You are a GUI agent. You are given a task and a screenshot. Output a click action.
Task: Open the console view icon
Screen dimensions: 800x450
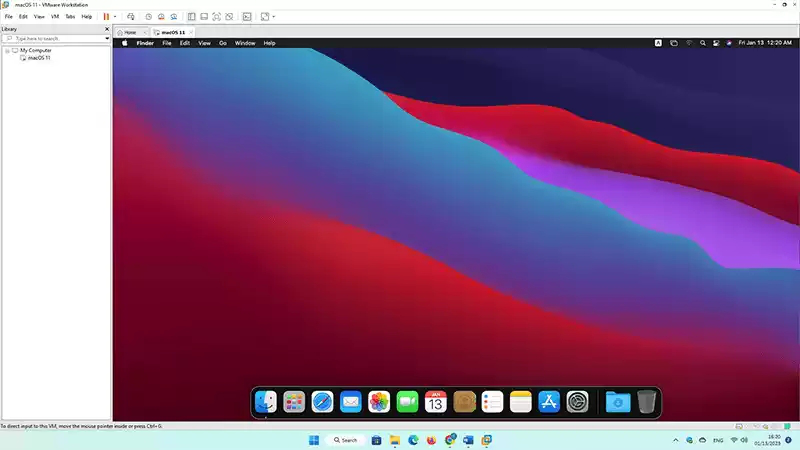[247, 17]
